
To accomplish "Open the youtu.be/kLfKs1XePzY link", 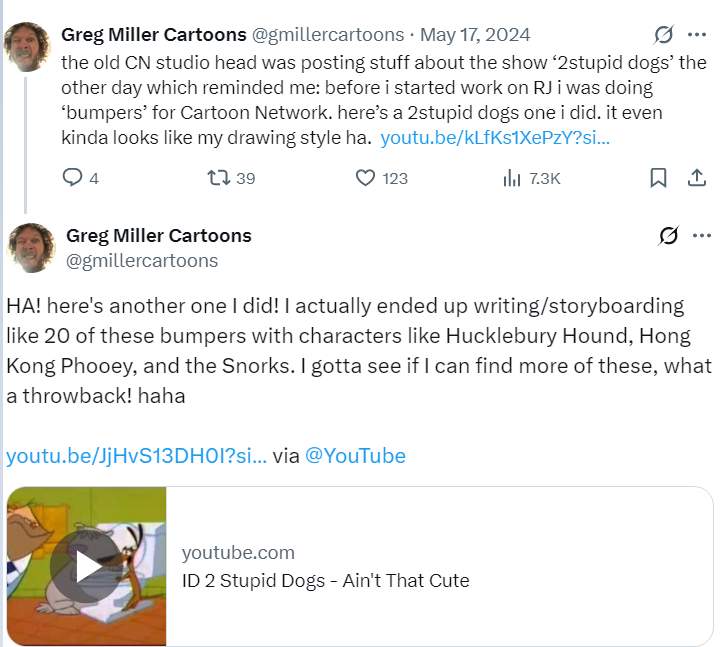I will [495, 137].
